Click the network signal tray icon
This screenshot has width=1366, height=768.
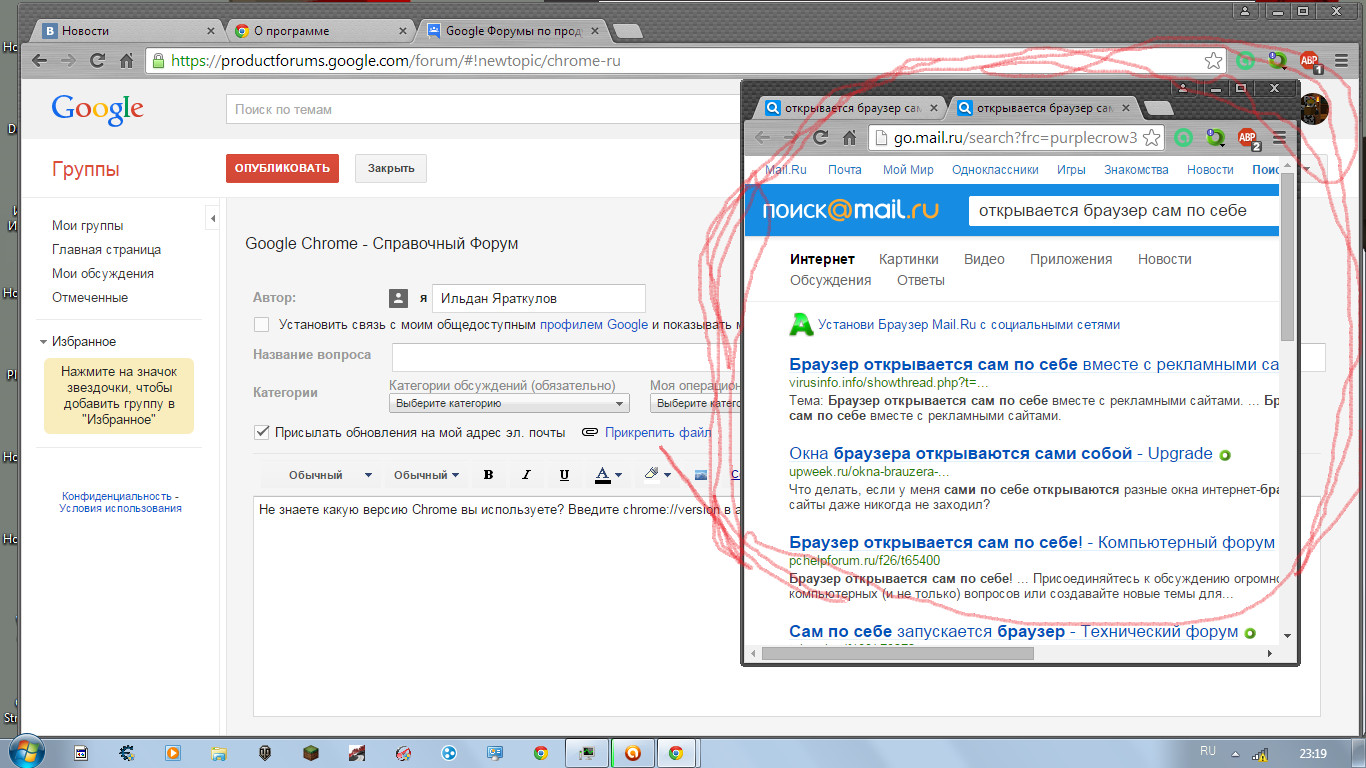click(1261, 753)
